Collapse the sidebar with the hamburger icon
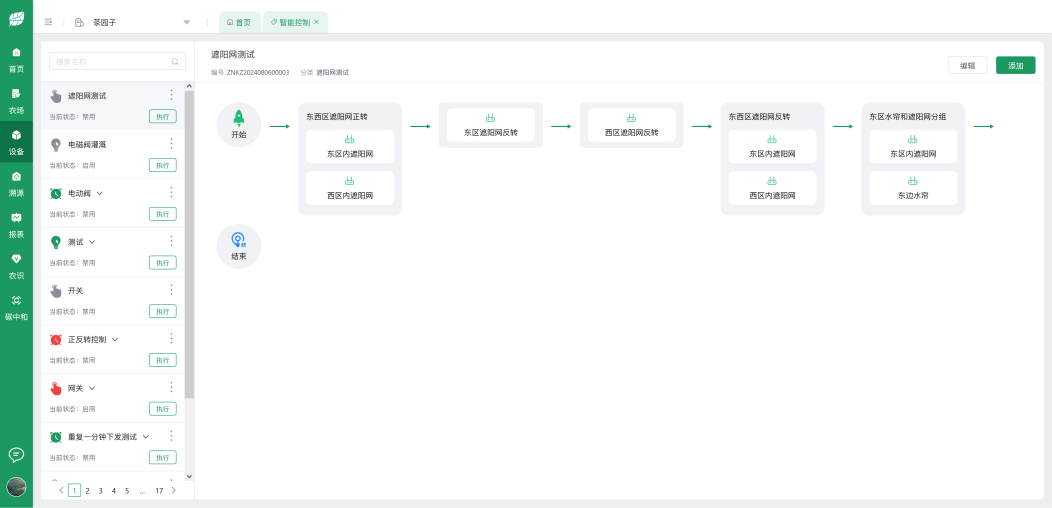 tap(48, 22)
